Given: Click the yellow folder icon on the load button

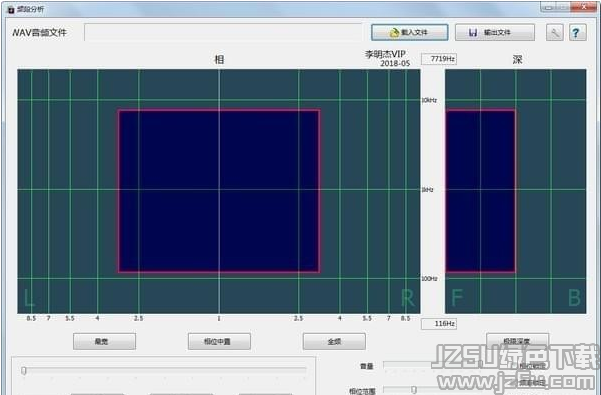Looking at the screenshot, I should click(x=394, y=33).
